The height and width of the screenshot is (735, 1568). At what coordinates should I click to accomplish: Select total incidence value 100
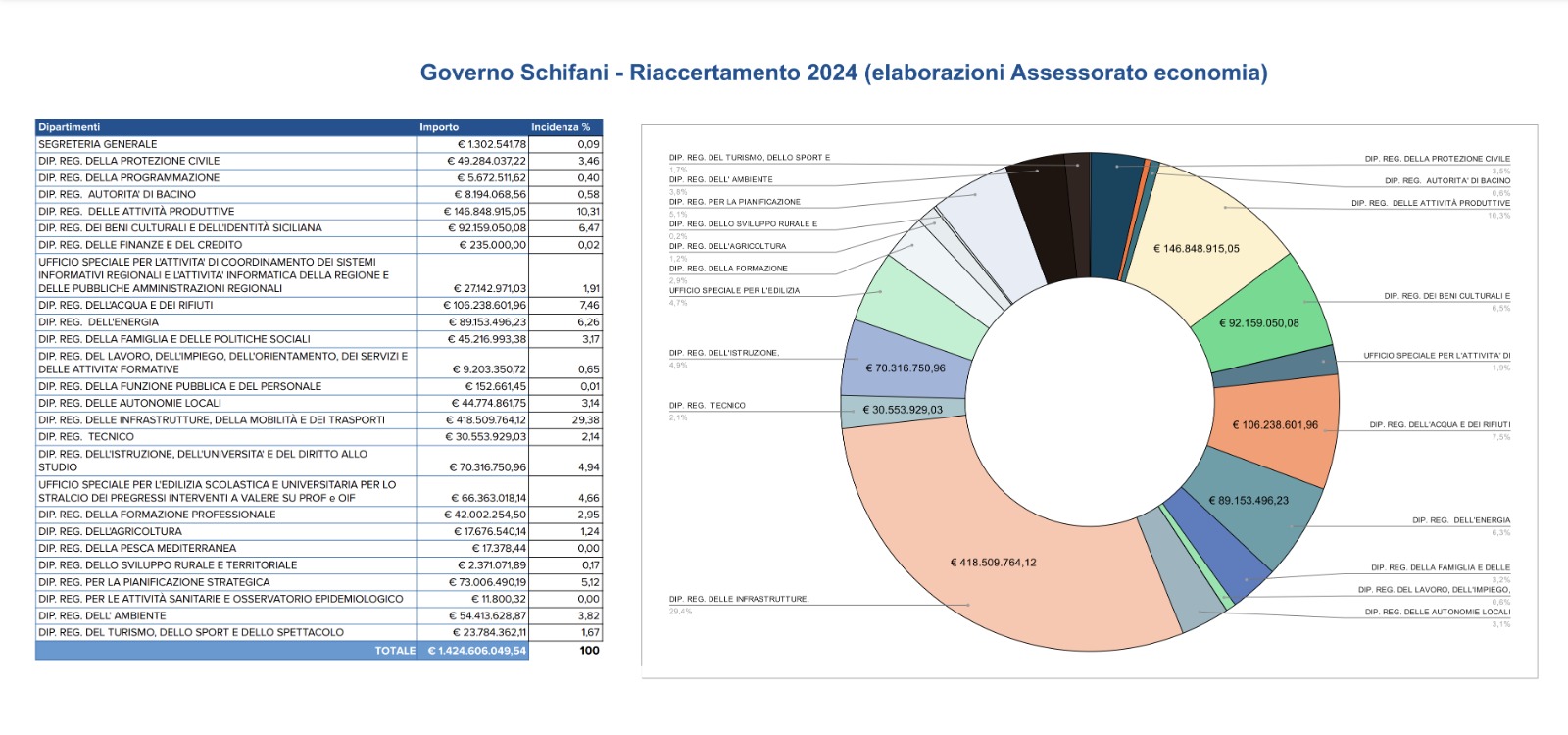pos(589,651)
